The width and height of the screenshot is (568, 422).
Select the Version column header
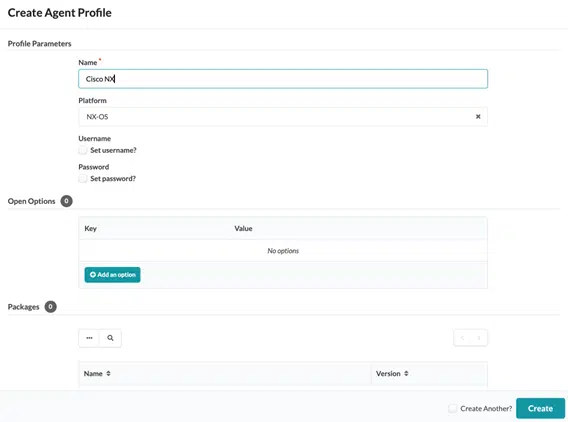click(388, 373)
